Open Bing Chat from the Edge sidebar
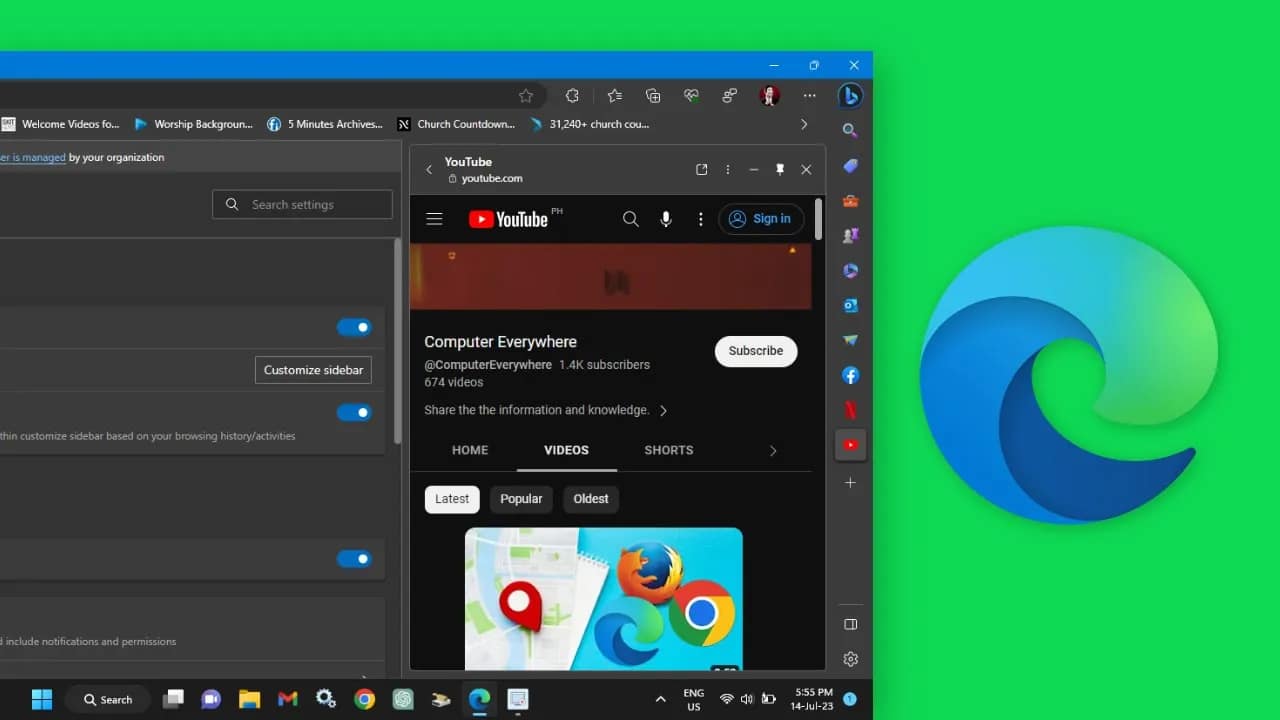 tap(850, 95)
